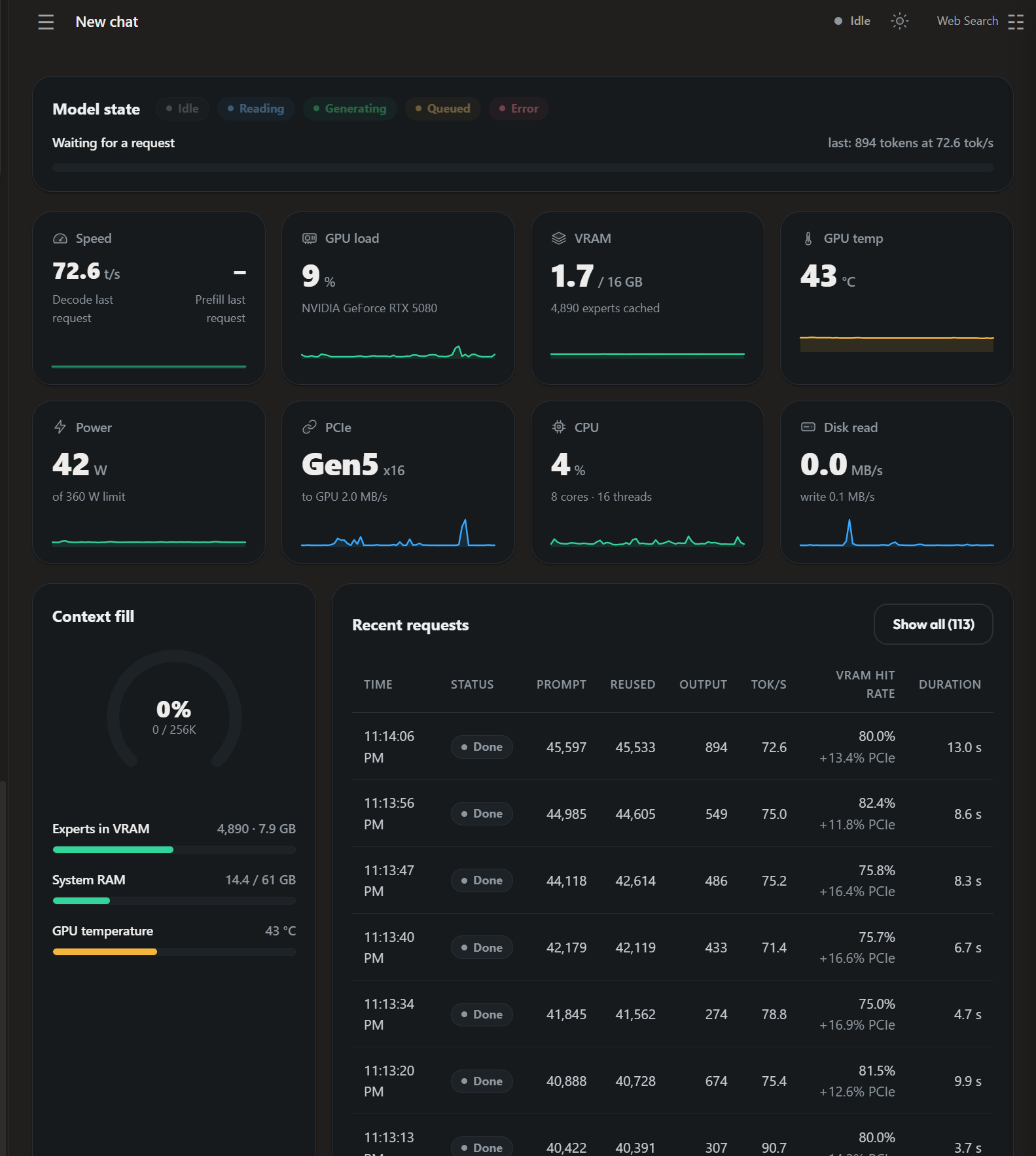1036x1156 pixels.
Task: Click the Web Search panel icon
Action: [1016, 22]
